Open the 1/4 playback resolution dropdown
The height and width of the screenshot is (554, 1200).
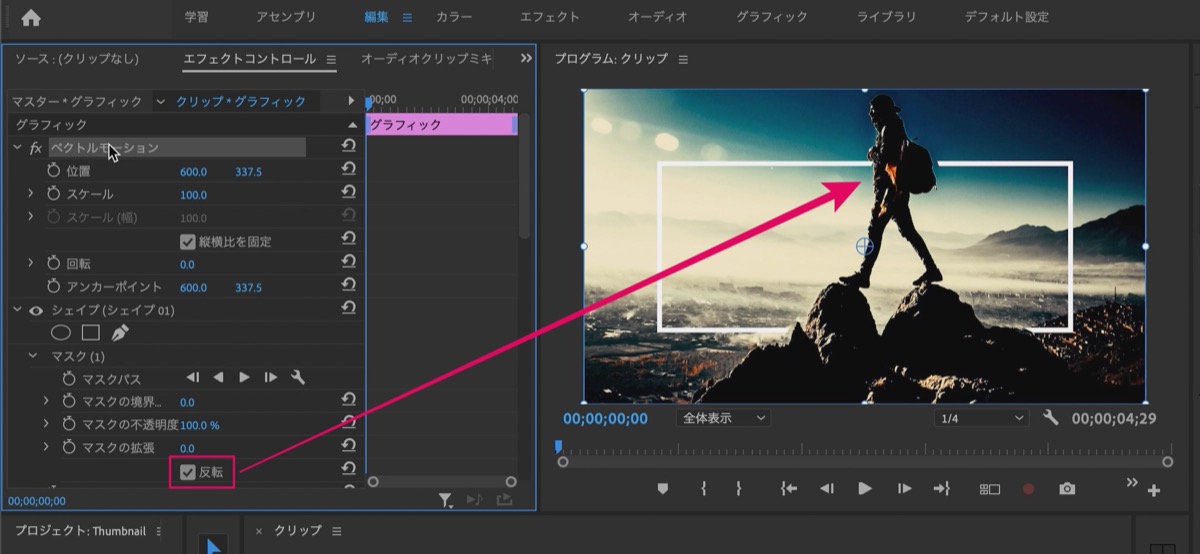[x=982, y=418]
